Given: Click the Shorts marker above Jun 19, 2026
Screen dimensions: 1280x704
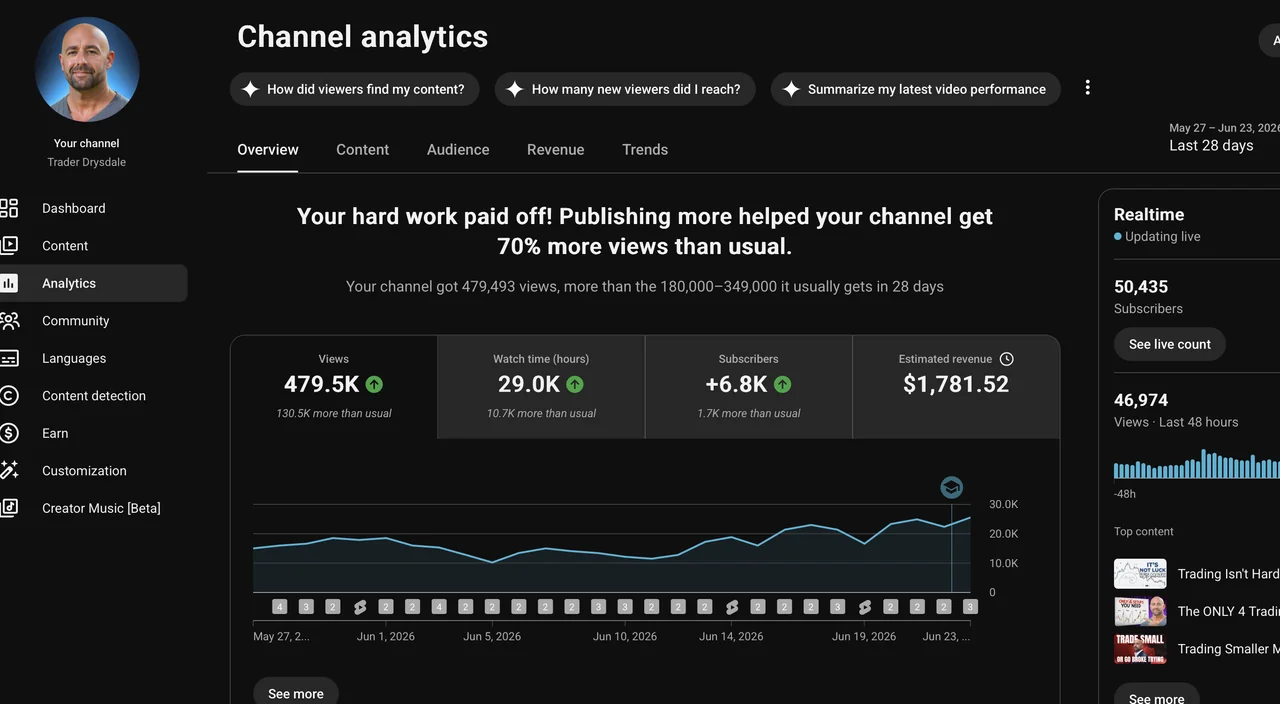Looking at the screenshot, I should point(864,607).
